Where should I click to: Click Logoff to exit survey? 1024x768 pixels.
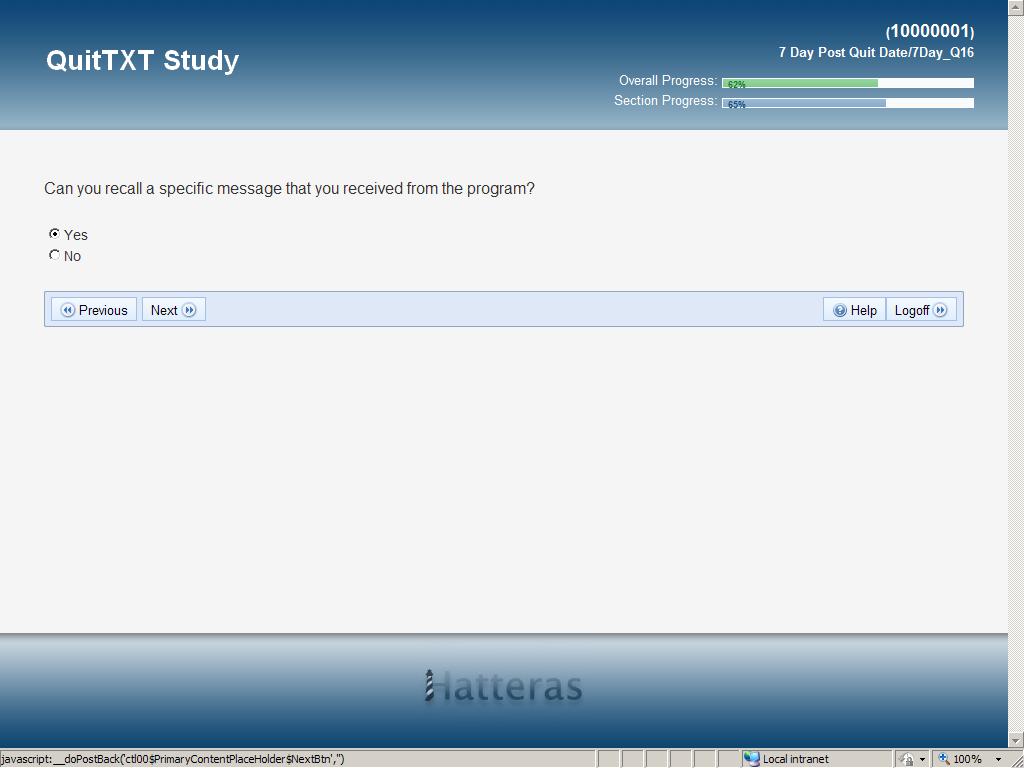921,310
